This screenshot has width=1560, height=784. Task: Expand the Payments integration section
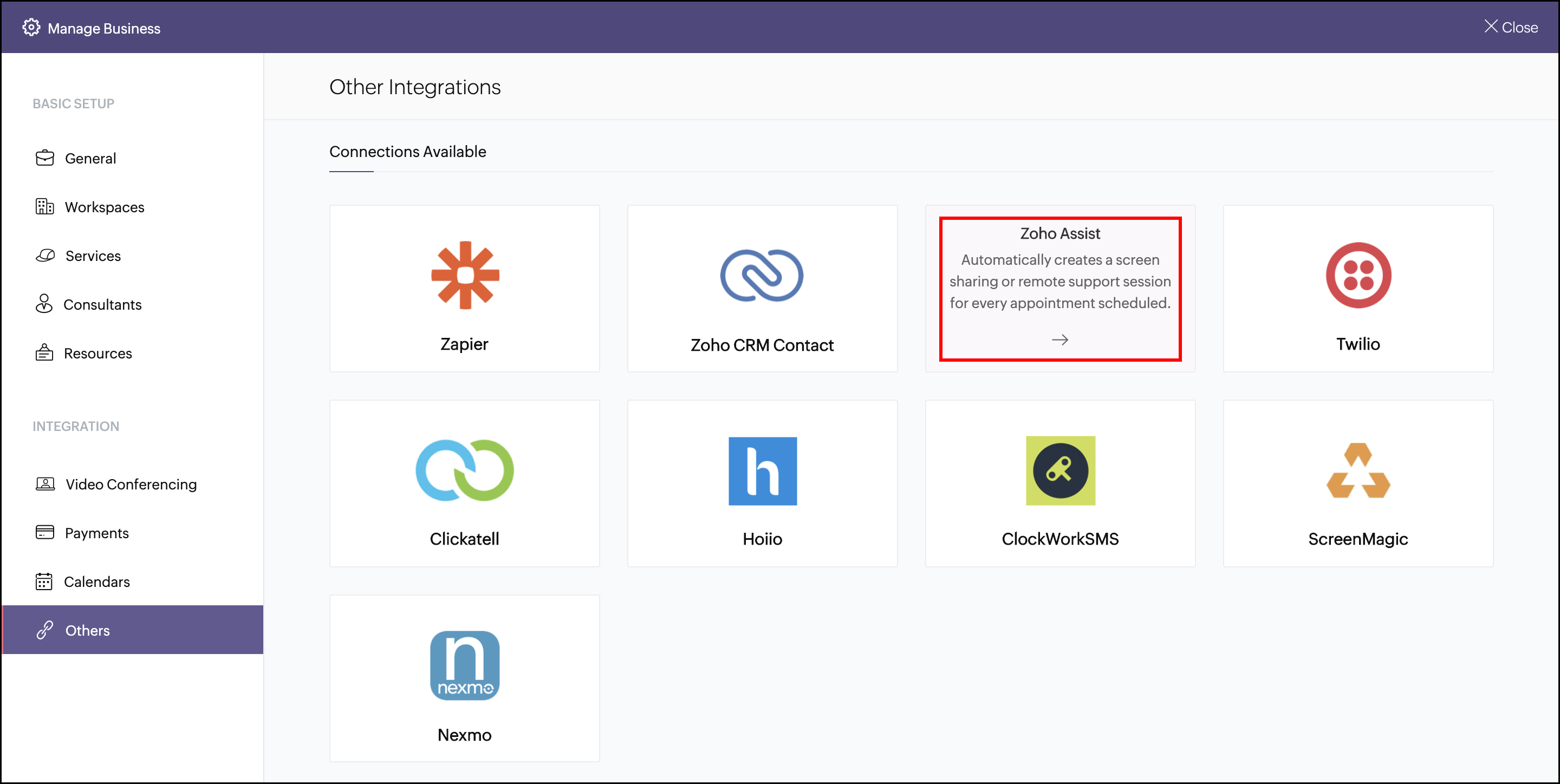click(x=96, y=532)
